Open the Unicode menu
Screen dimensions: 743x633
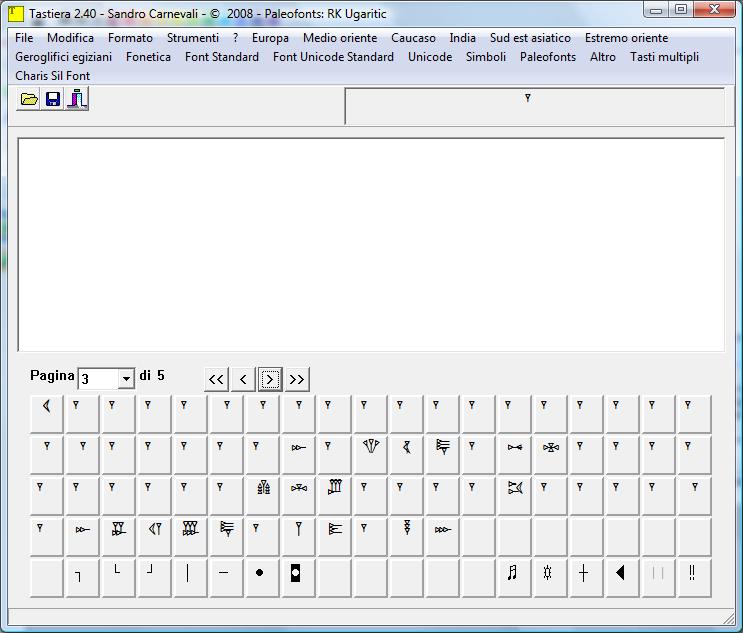click(430, 57)
